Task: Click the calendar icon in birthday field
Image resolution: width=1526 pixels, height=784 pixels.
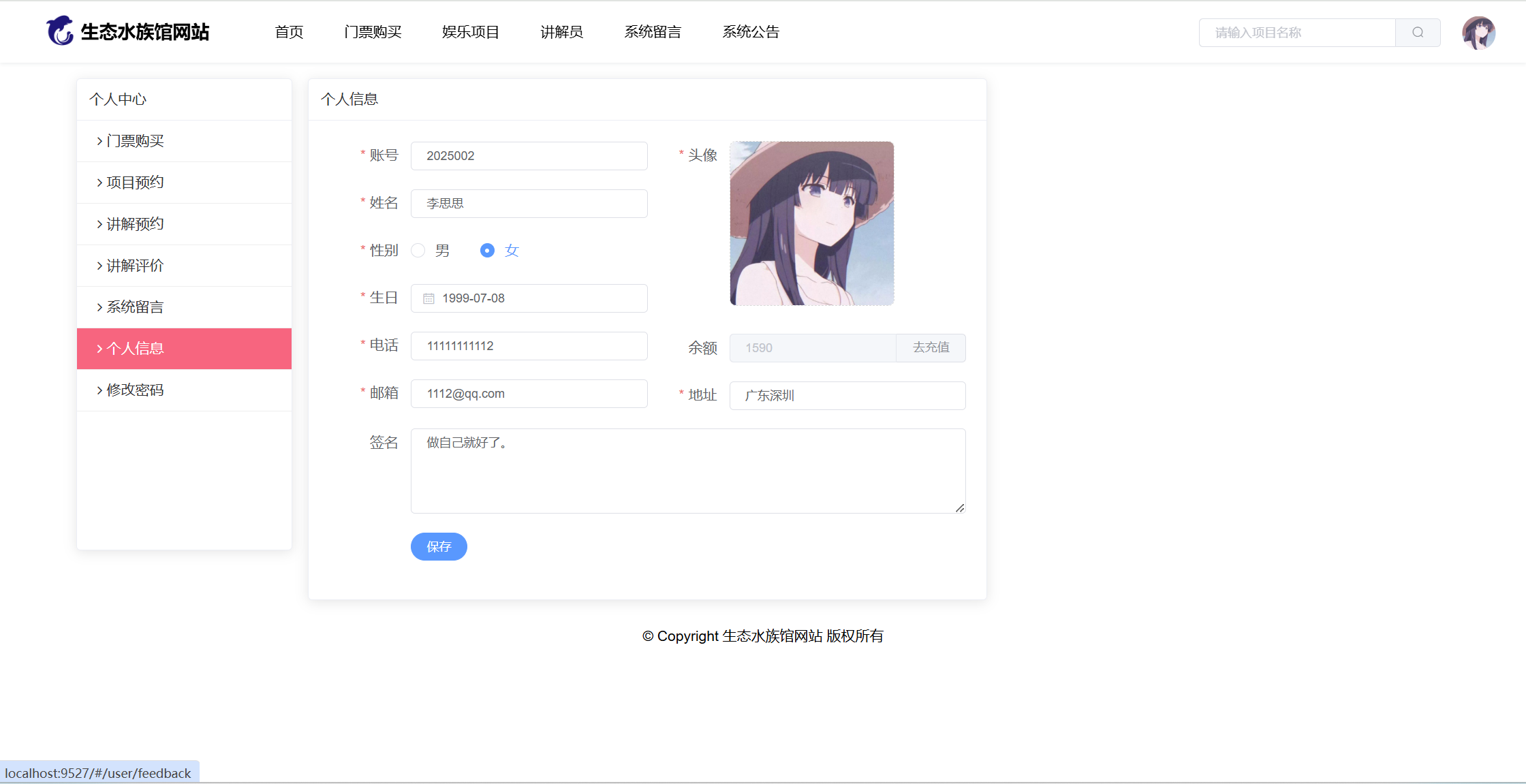Action: [x=429, y=298]
